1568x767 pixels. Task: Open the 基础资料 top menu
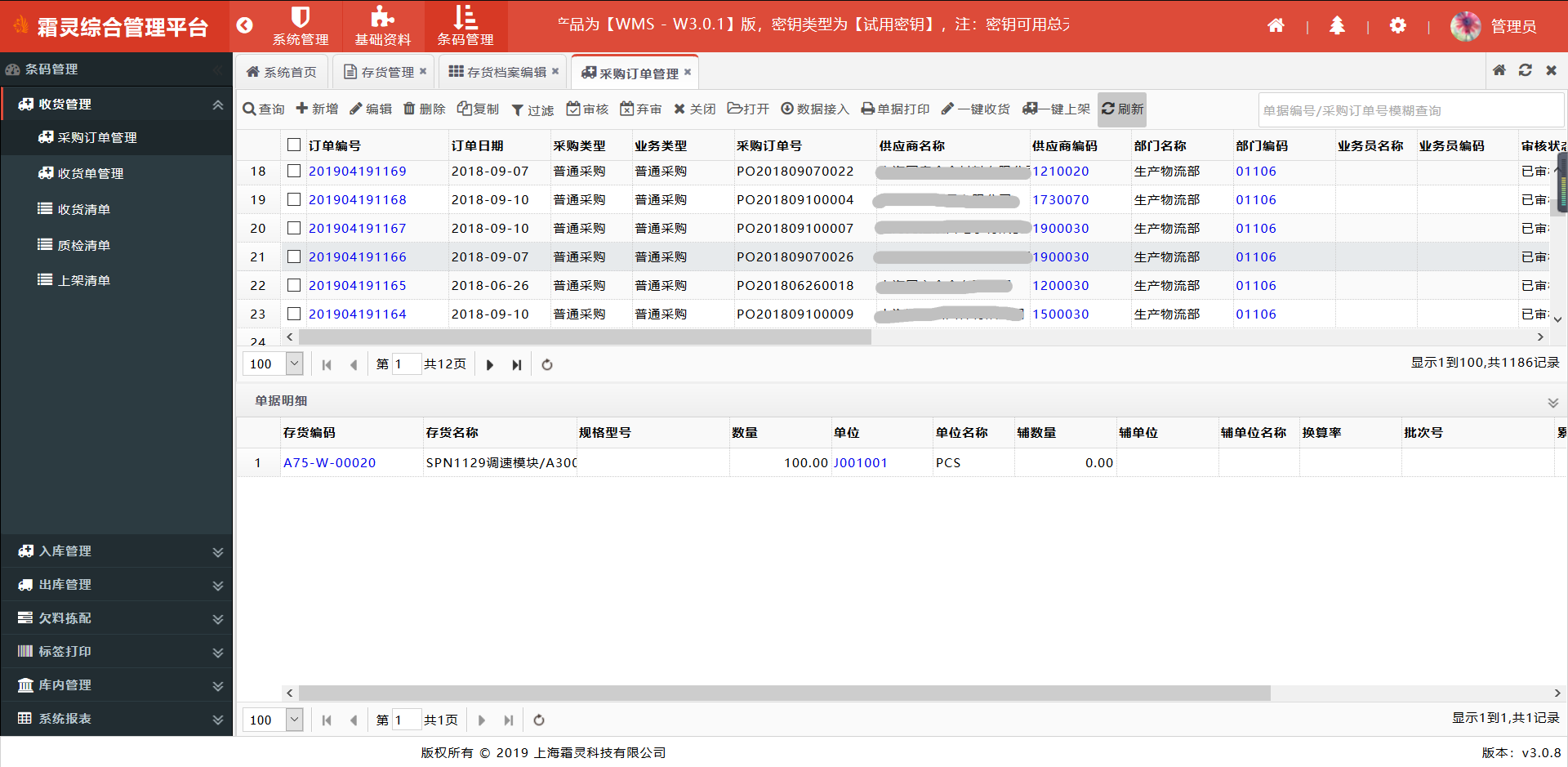coord(382,26)
